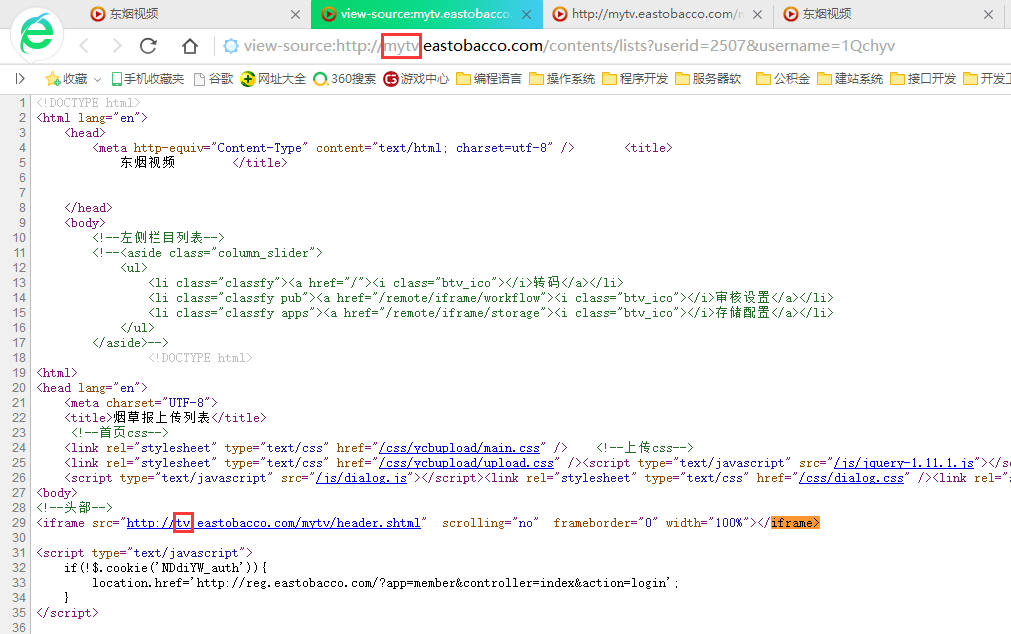Click the forward navigation arrow
1011x634 pixels.
coord(117,46)
